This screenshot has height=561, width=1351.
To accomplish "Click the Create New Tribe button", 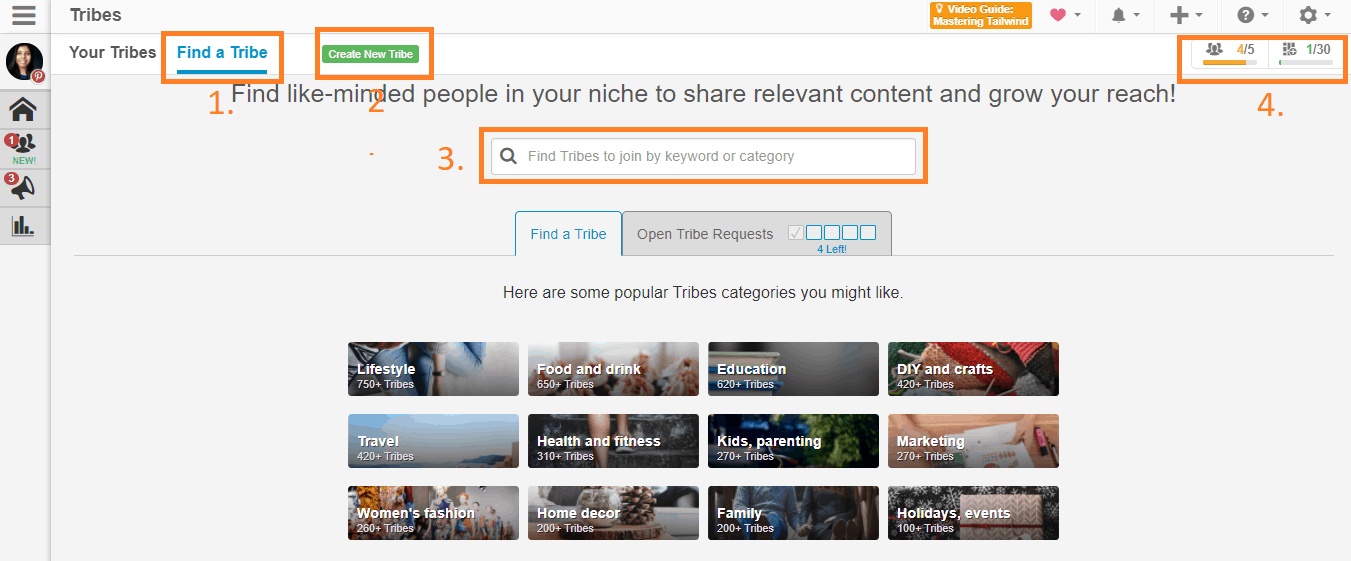I will pyautogui.click(x=371, y=54).
